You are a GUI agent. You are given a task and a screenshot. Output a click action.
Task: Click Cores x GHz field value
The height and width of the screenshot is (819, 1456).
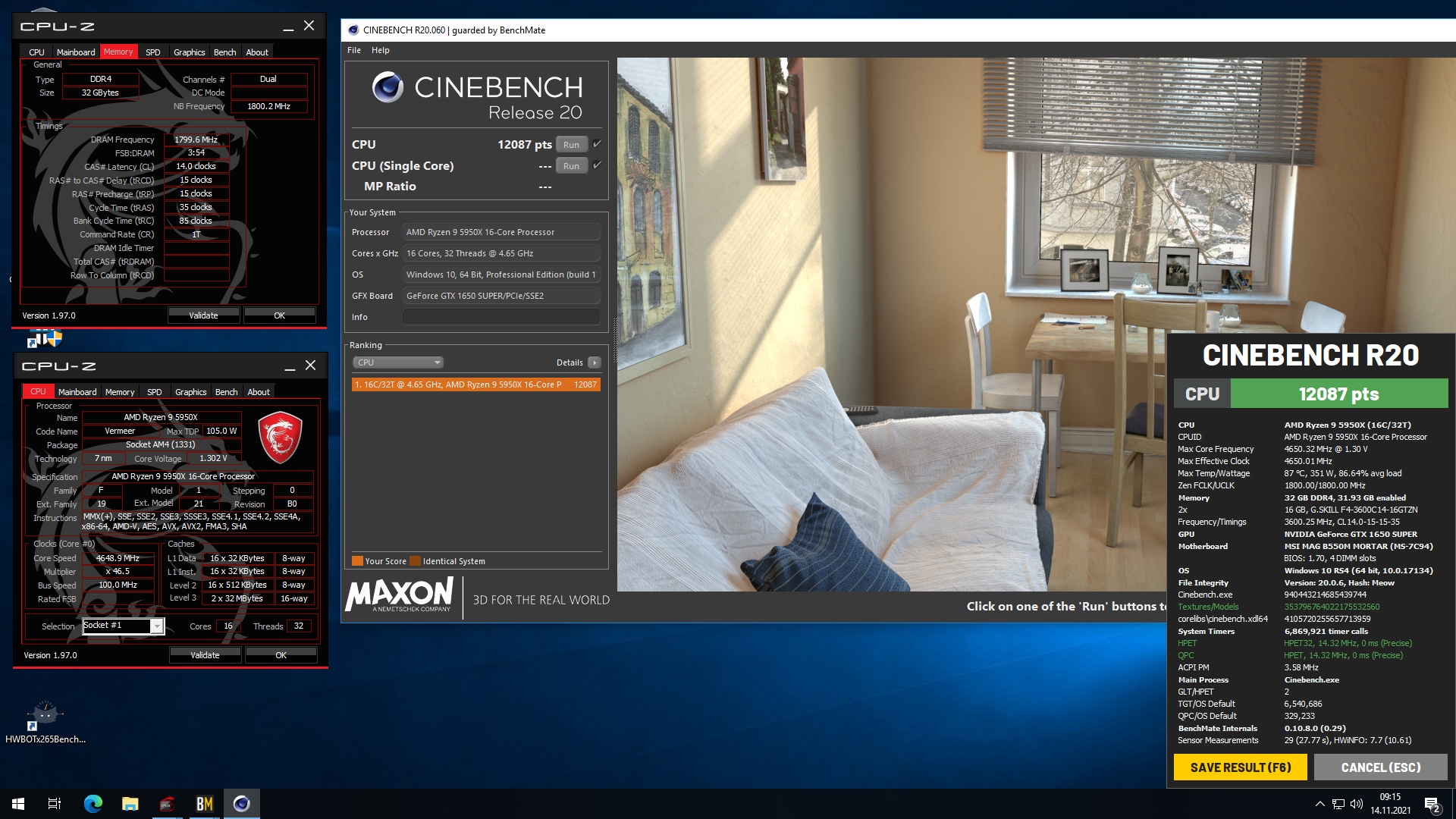coord(501,253)
